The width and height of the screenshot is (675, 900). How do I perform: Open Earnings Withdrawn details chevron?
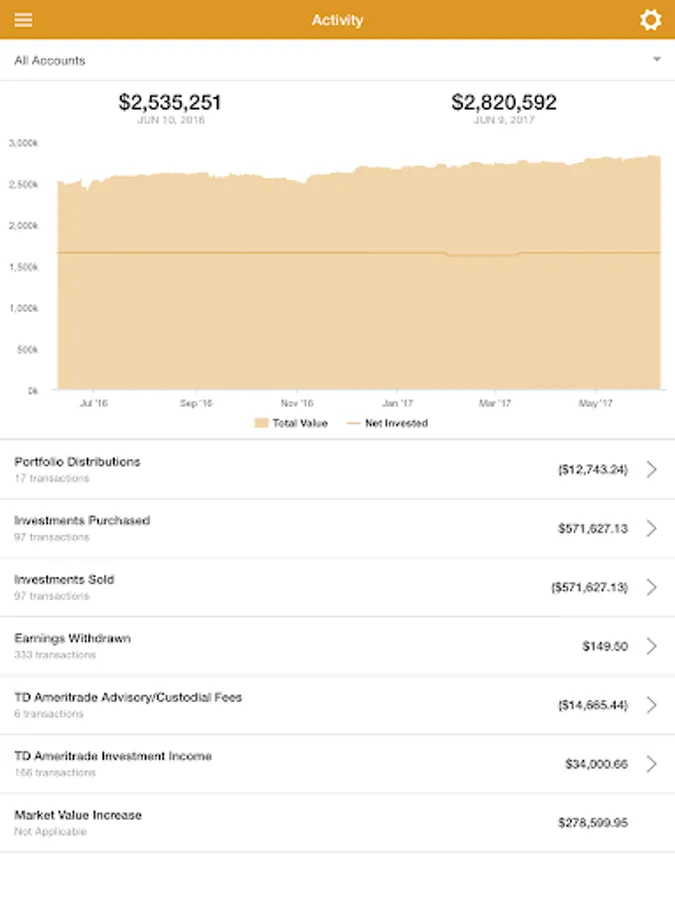pyautogui.click(x=652, y=646)
